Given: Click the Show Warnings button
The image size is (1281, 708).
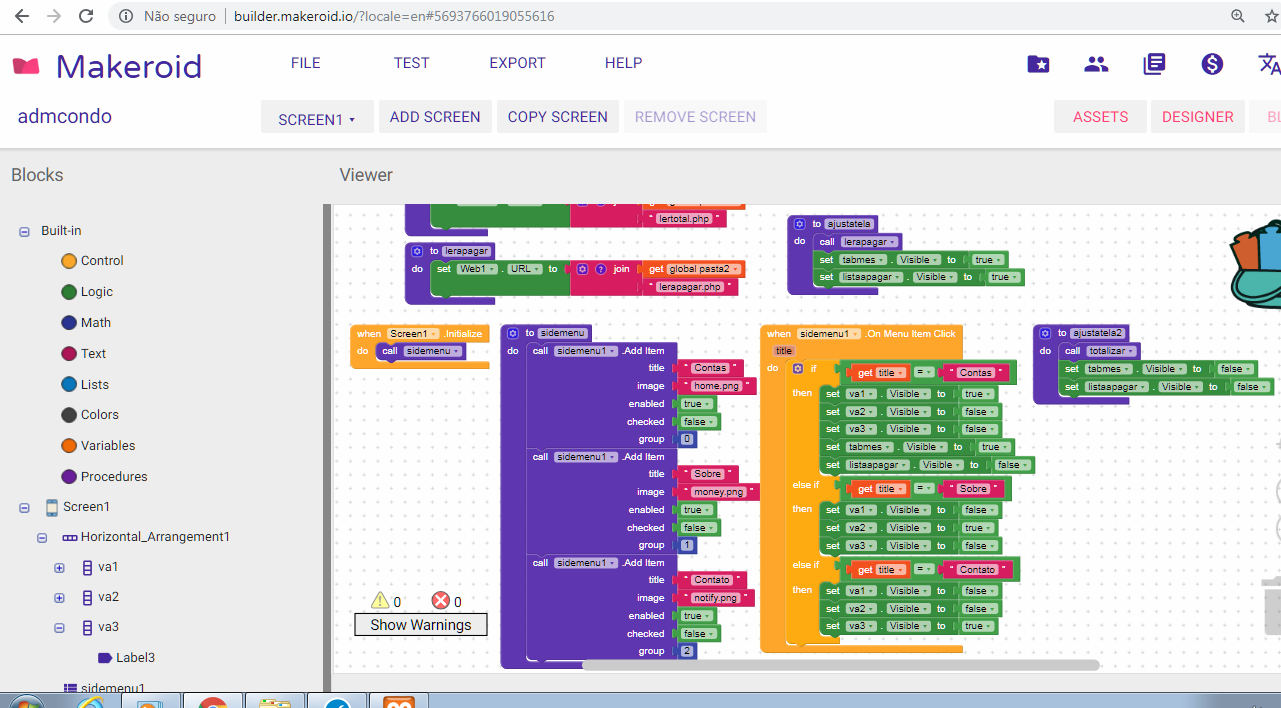Looking at the screenshot, I should [420, 625].
